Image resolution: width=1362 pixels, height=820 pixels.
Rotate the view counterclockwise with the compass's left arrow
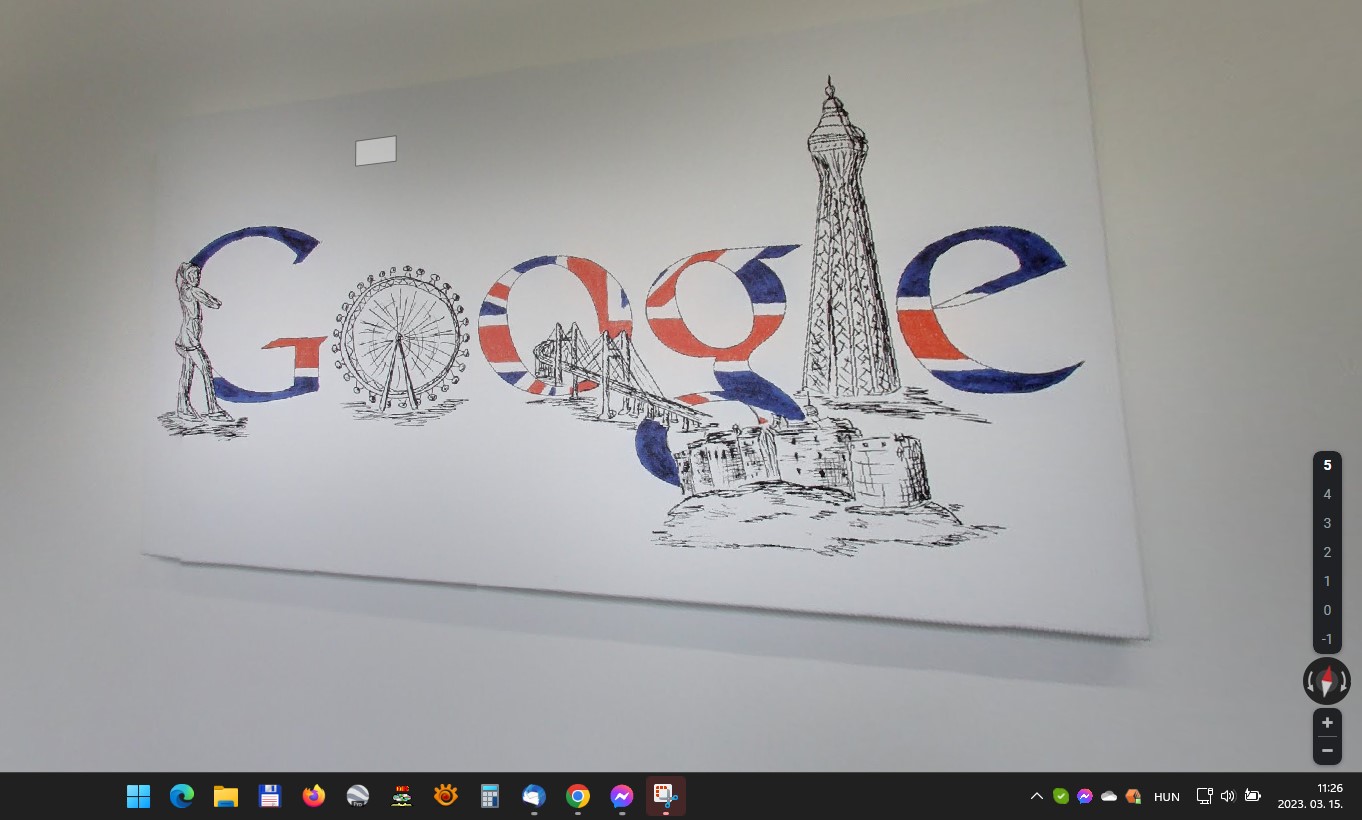pos(1310,682)
